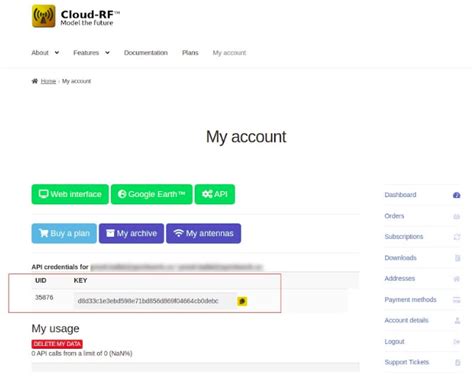Click the Account details sidebar icon
The width and height of the screenshot is (474, 376).
coord(457,320)
